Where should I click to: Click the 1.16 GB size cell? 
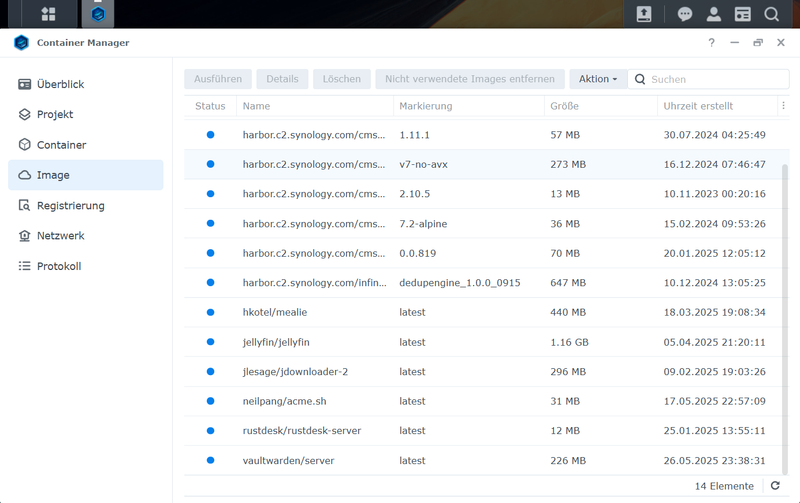569,342
